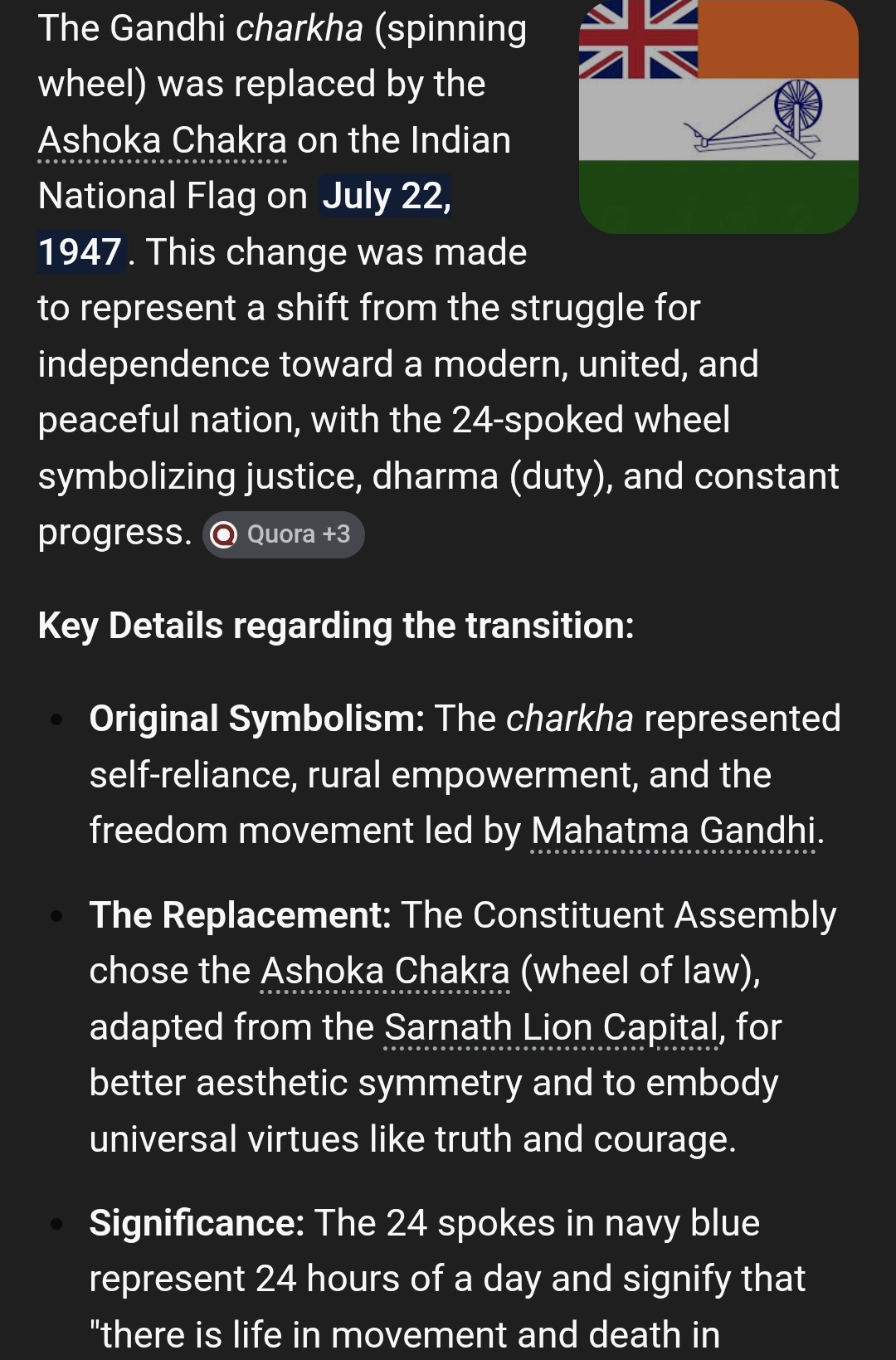Tap the Quora logo icon in source chip

tap(224, 535)
